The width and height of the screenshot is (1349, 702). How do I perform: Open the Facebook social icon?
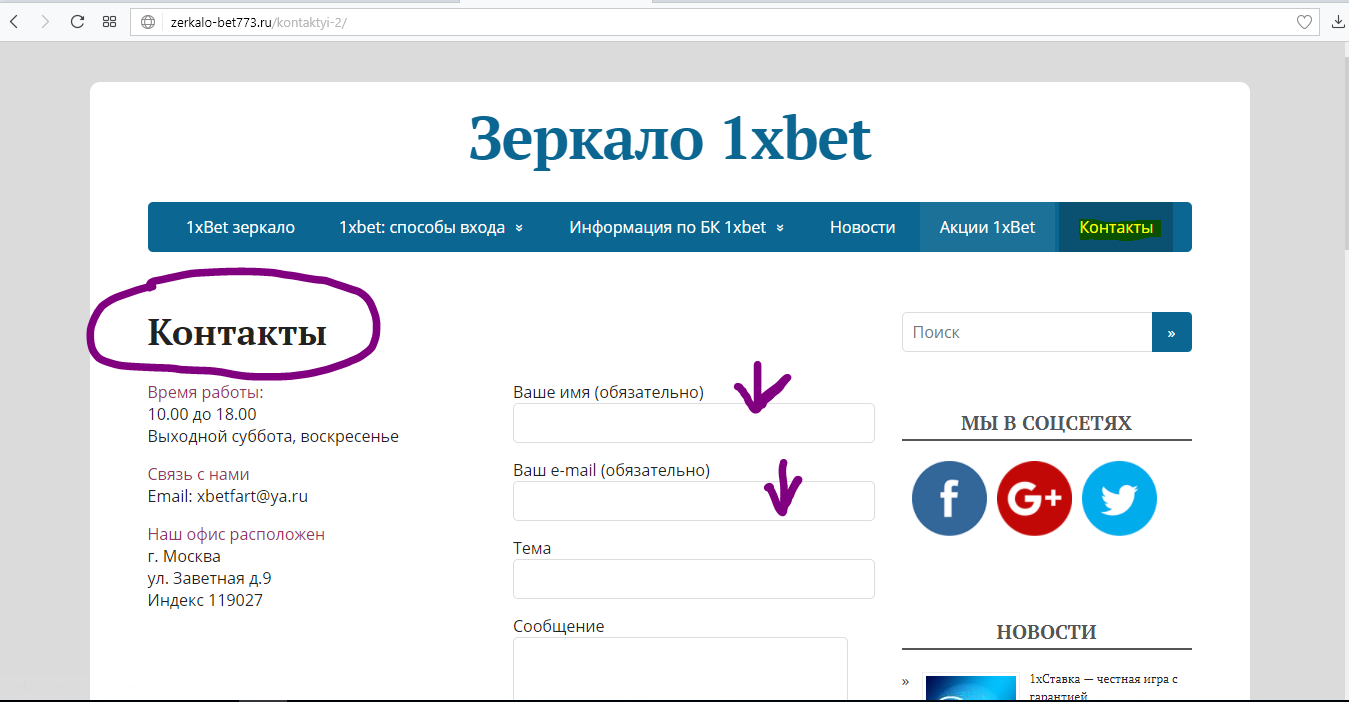click(x=949, y=498)
